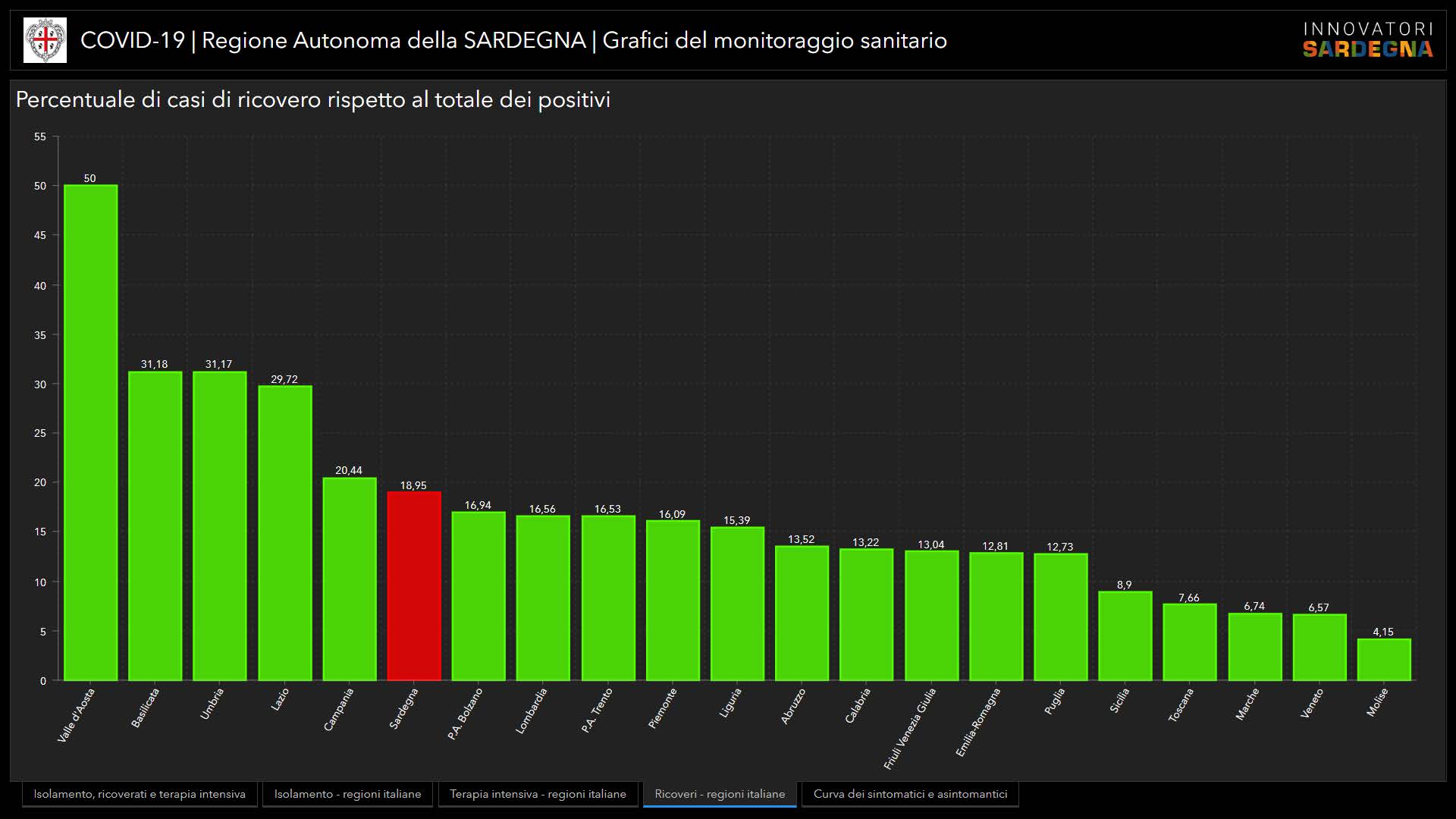Click the Umbria bar labeled 31,17
1456x819 pixels.
click(220, 526)
